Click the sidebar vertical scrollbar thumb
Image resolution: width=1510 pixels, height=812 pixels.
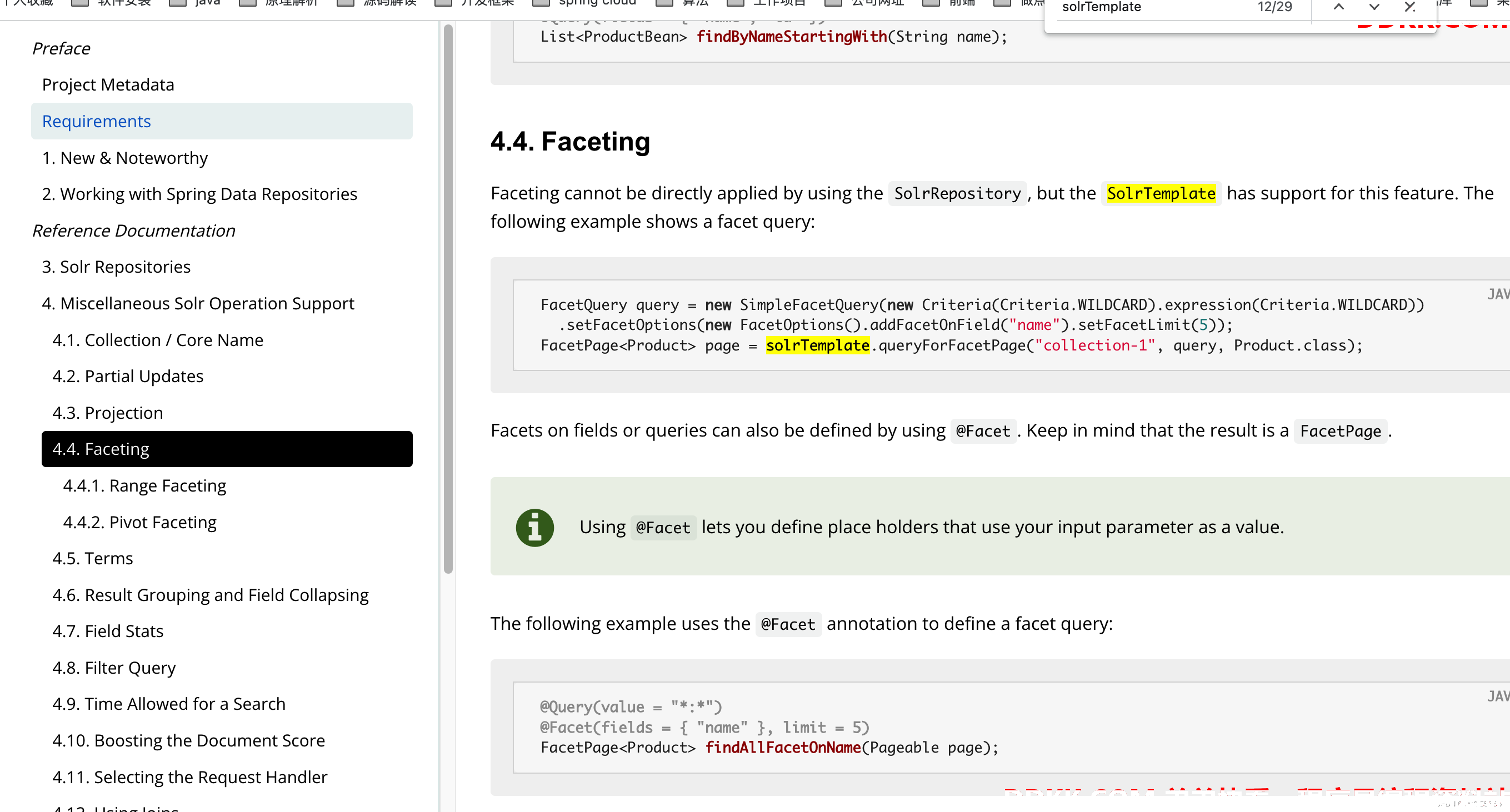coord(448,299)
